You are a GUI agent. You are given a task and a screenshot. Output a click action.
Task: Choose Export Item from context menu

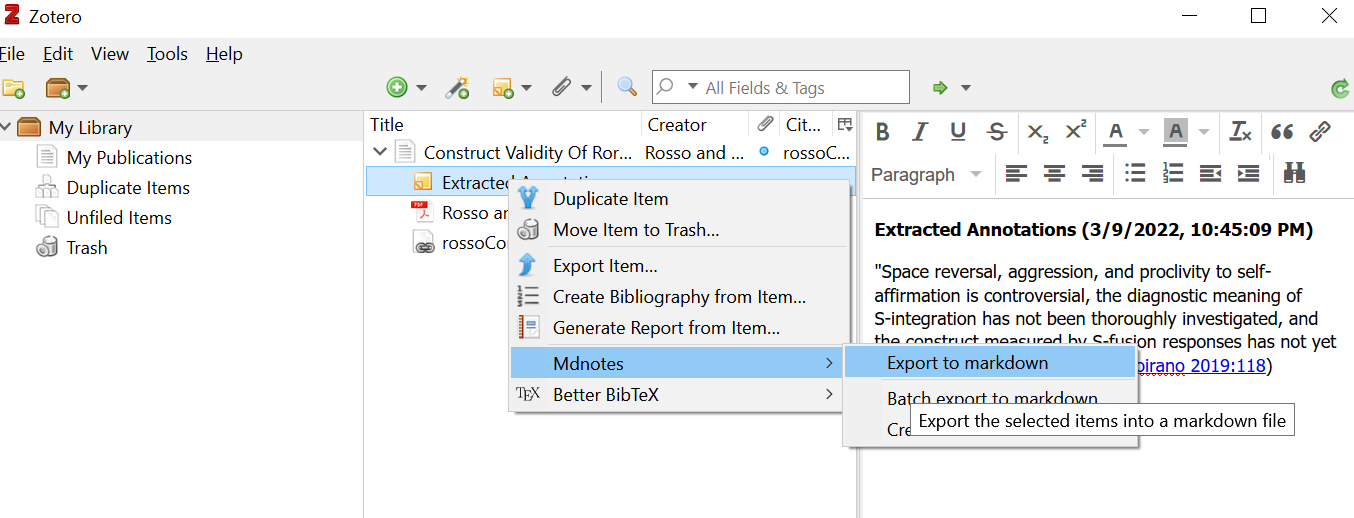[679, 266]
